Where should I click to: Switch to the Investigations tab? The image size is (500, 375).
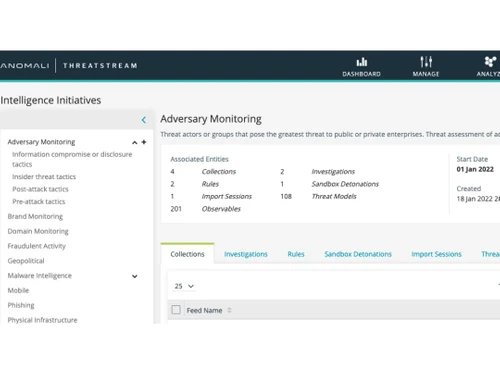246,254
